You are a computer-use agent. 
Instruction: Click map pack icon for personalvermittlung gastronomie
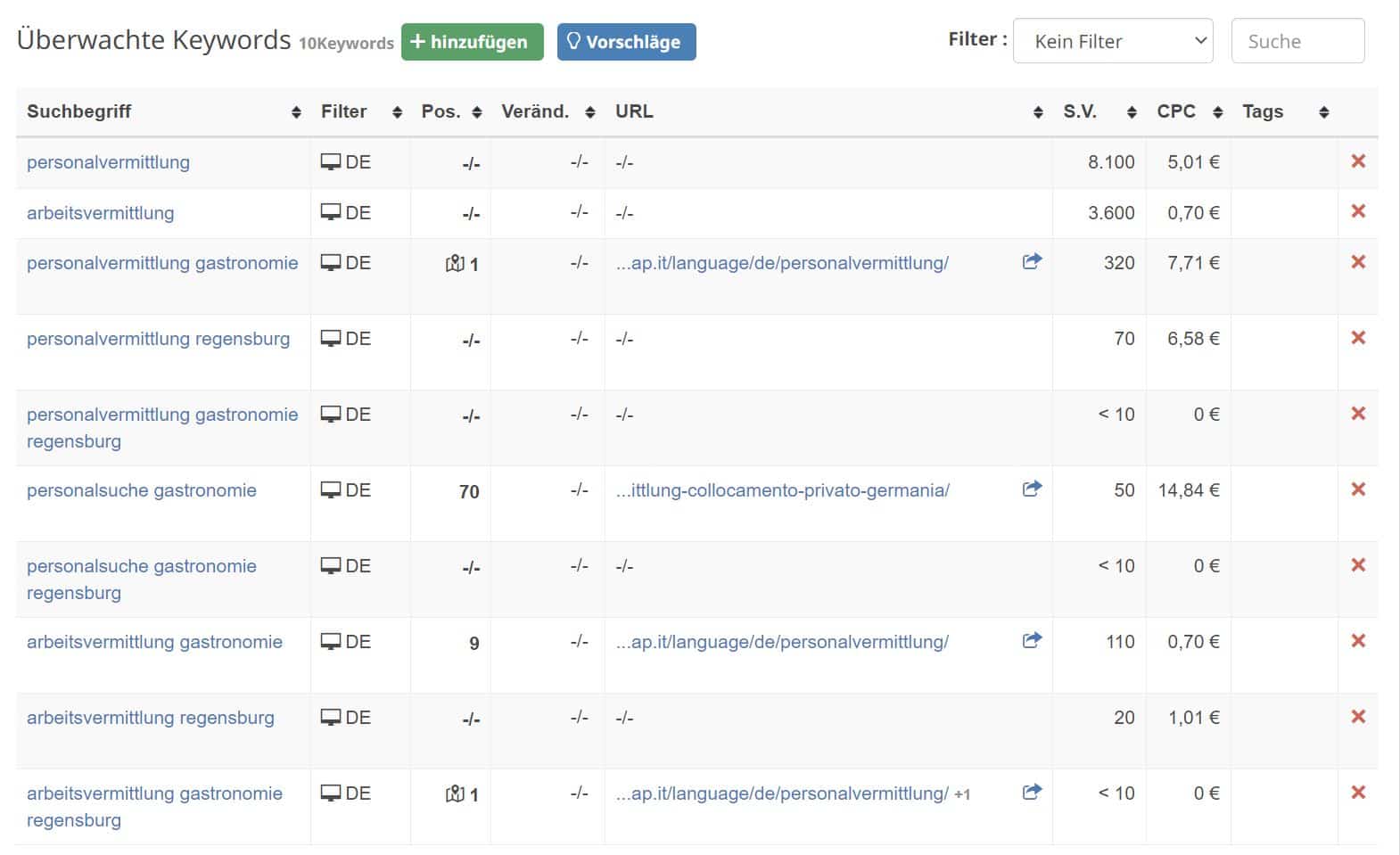tap(455, 264)
